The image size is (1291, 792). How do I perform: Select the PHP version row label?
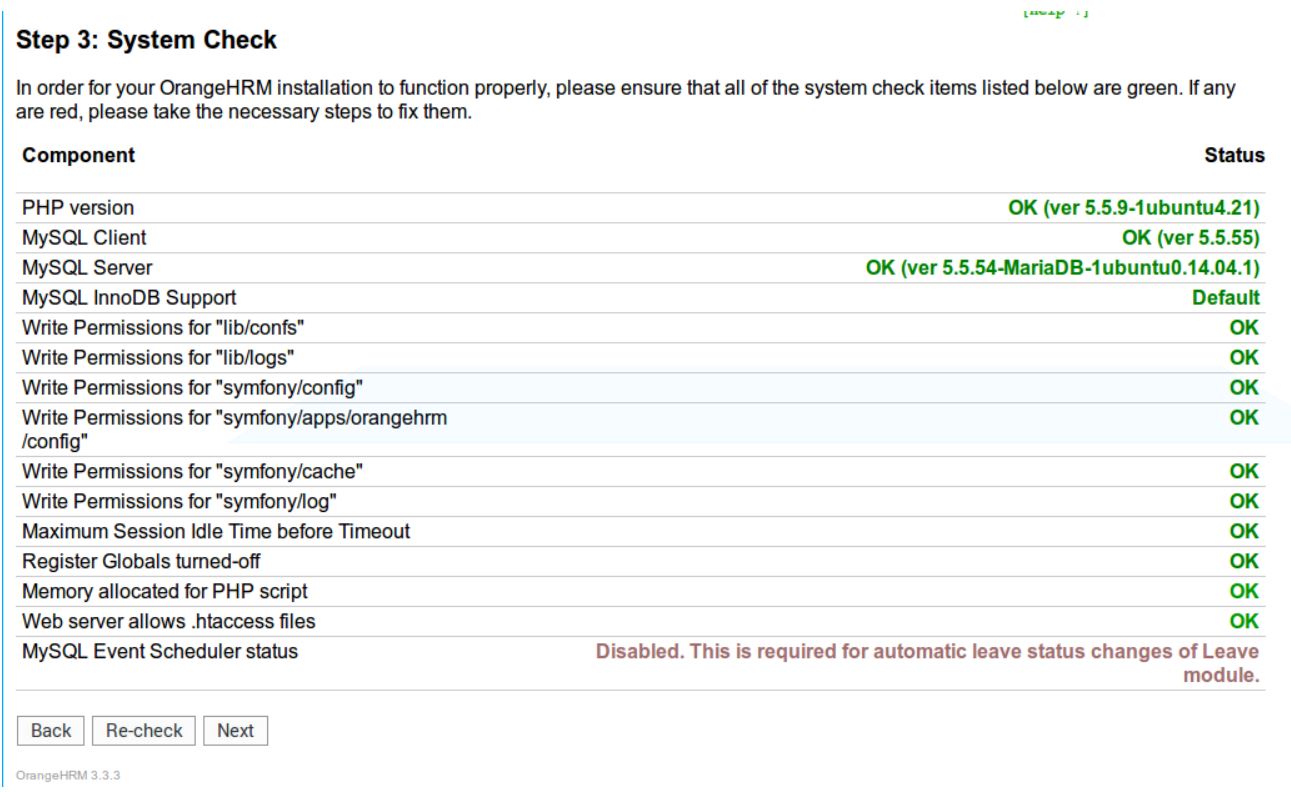coord(78,208)
